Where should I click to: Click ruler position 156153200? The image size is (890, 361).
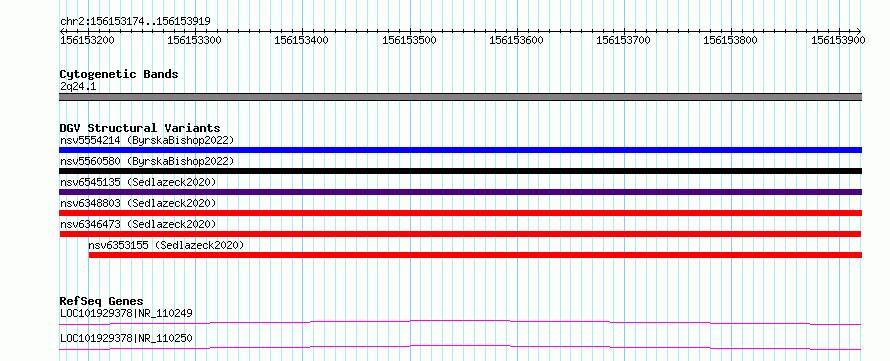pyautogui.click(x=87, y=40)
